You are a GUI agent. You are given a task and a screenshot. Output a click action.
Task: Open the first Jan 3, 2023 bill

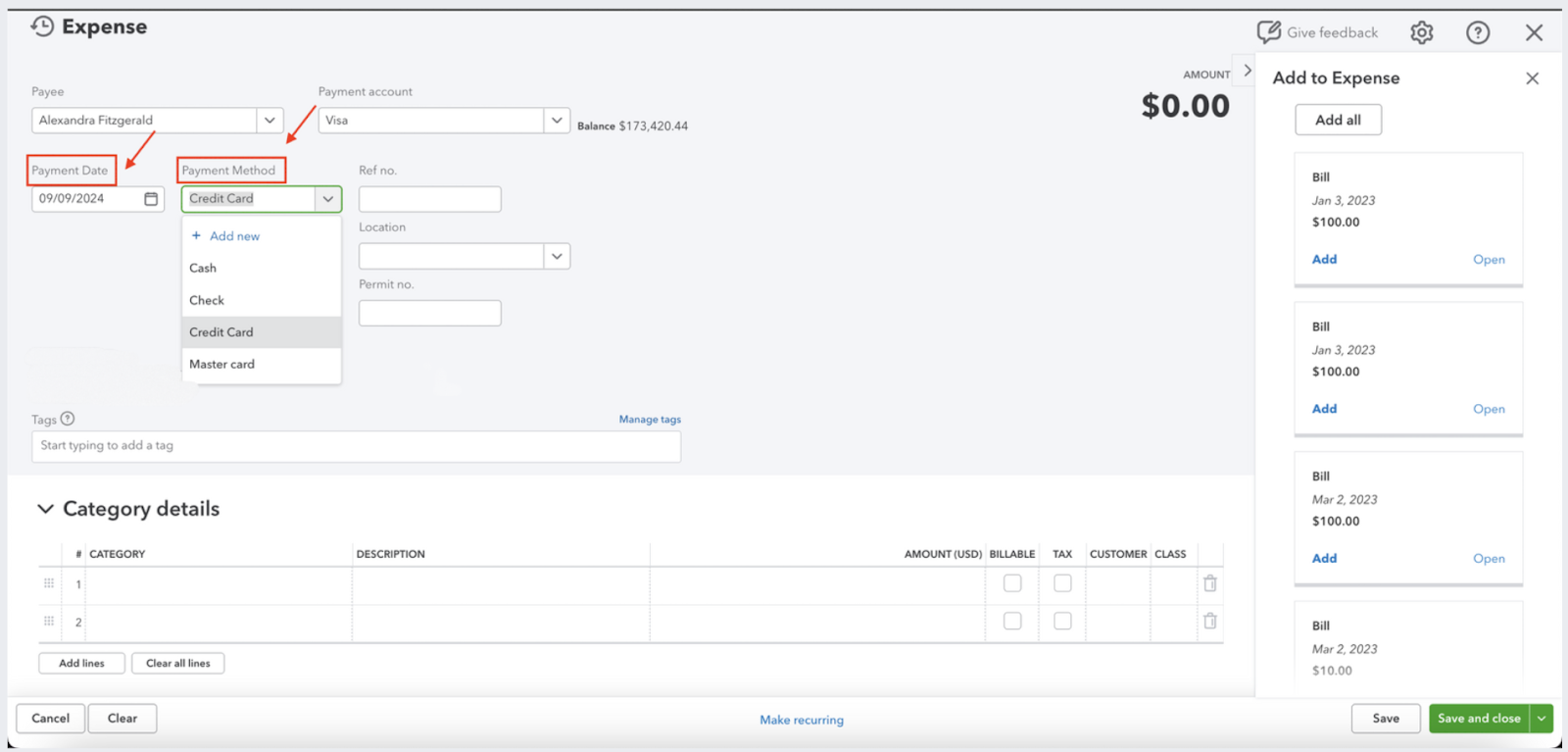tap(1489, 259)
